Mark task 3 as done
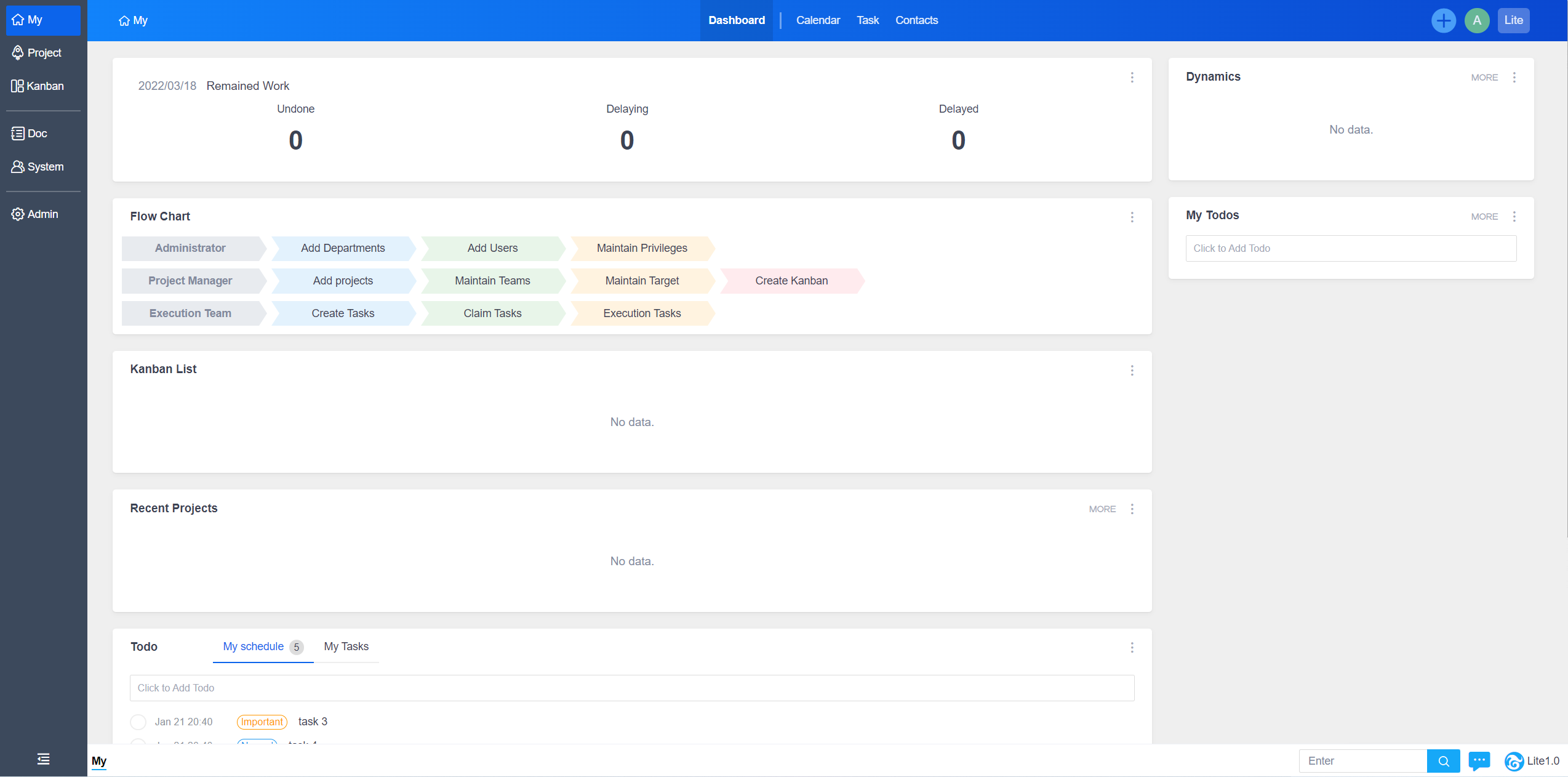The height and width of the screenshot is (777, 1568). [x=138, y=722]
